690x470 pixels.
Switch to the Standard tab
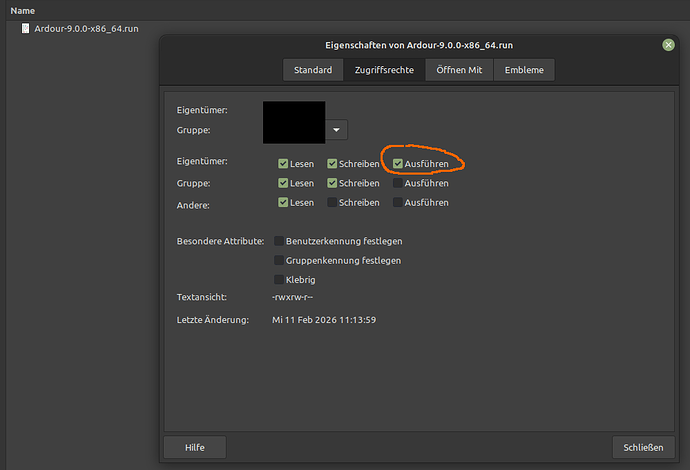[x=312, y=70]
